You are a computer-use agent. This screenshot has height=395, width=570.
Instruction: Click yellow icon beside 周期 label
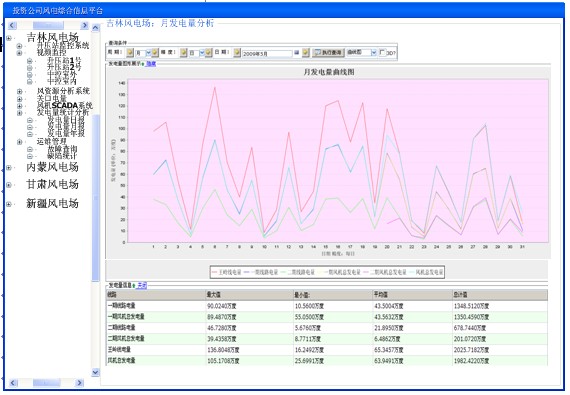(x=130, y=53)
